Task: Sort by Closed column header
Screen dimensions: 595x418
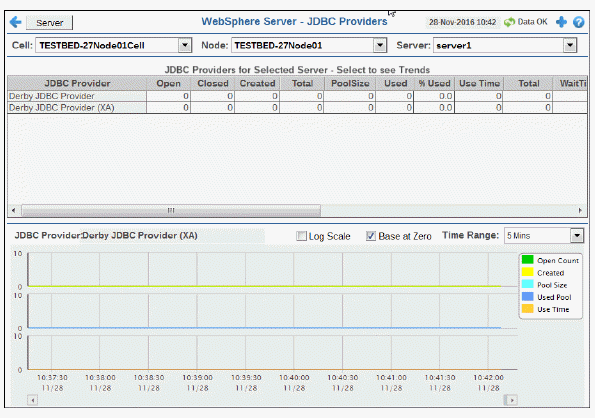Action: click(x=212, y=83)
